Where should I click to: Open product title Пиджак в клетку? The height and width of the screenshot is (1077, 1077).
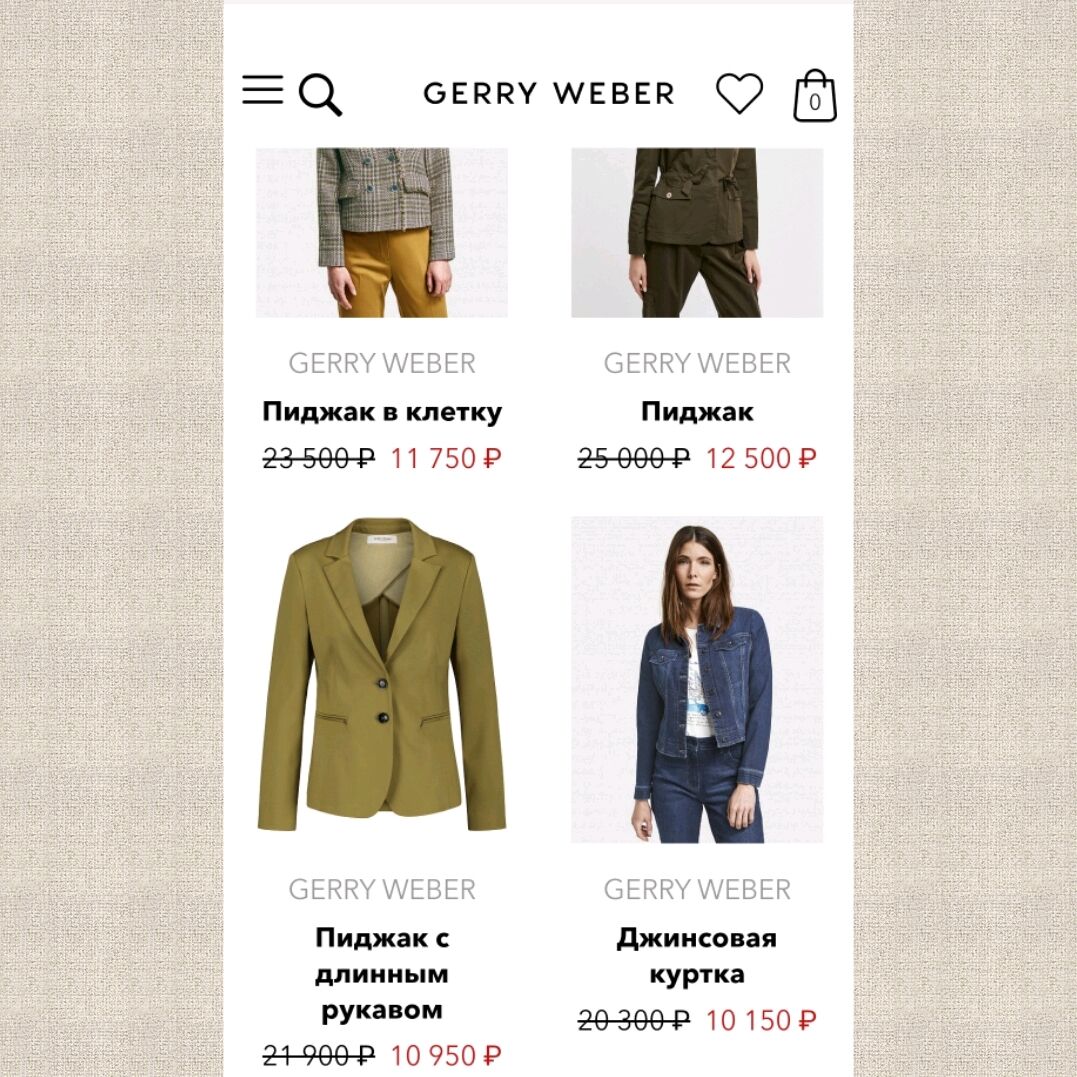coord(382,411)
